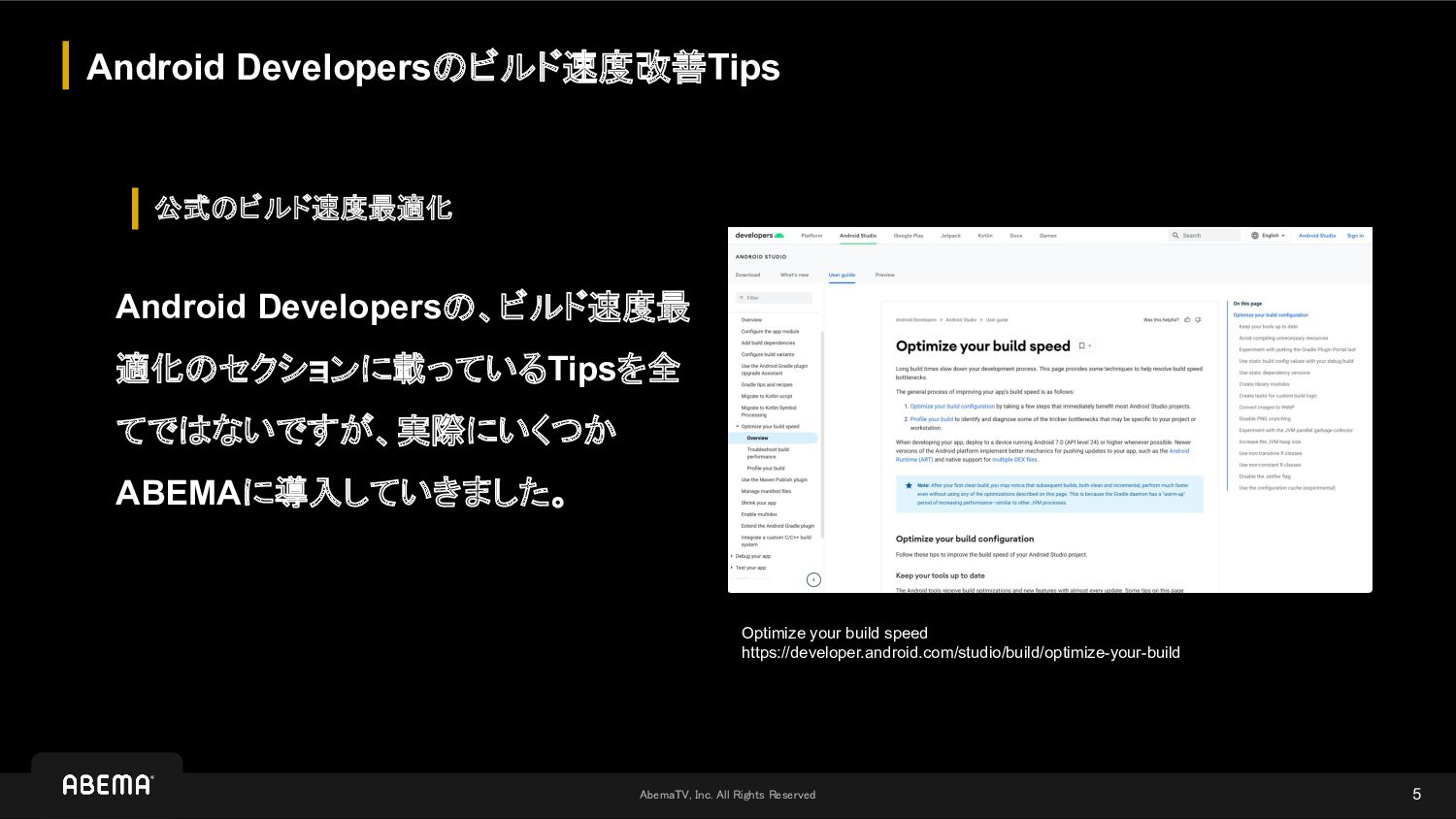Click the developer.android.com URL below the screenshot
Image resolution: width=1456 pixels, height=819 pixels.
tap(961, 653)
